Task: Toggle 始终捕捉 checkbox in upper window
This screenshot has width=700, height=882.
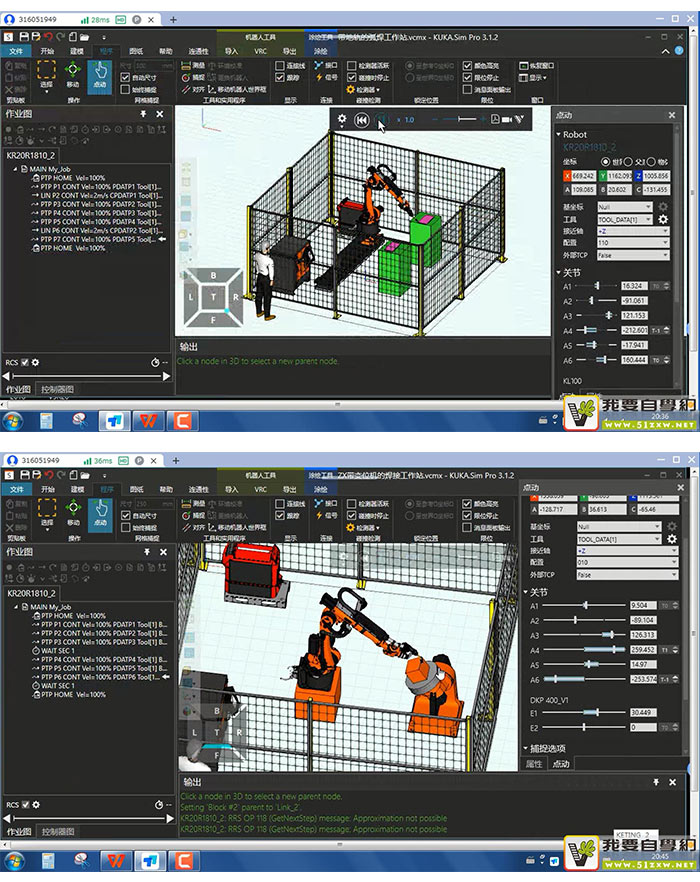Action: pos(125,89)
